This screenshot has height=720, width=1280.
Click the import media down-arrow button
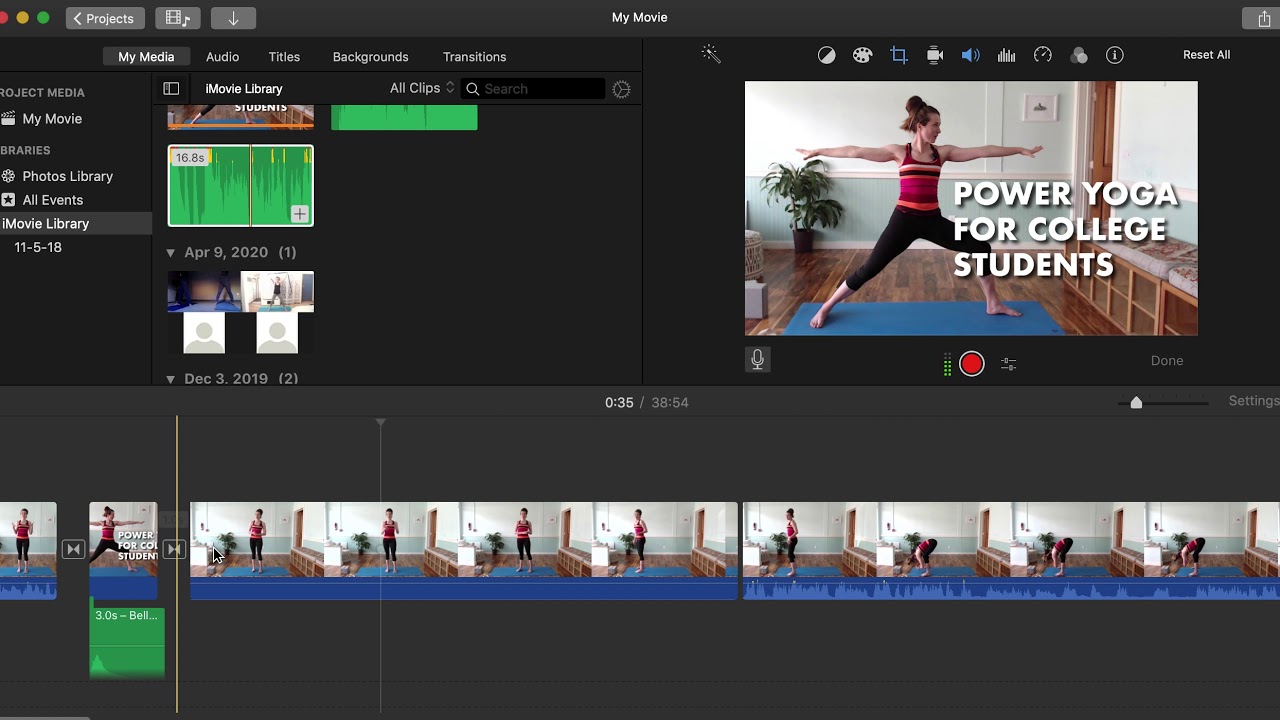[x=233, y=18]
